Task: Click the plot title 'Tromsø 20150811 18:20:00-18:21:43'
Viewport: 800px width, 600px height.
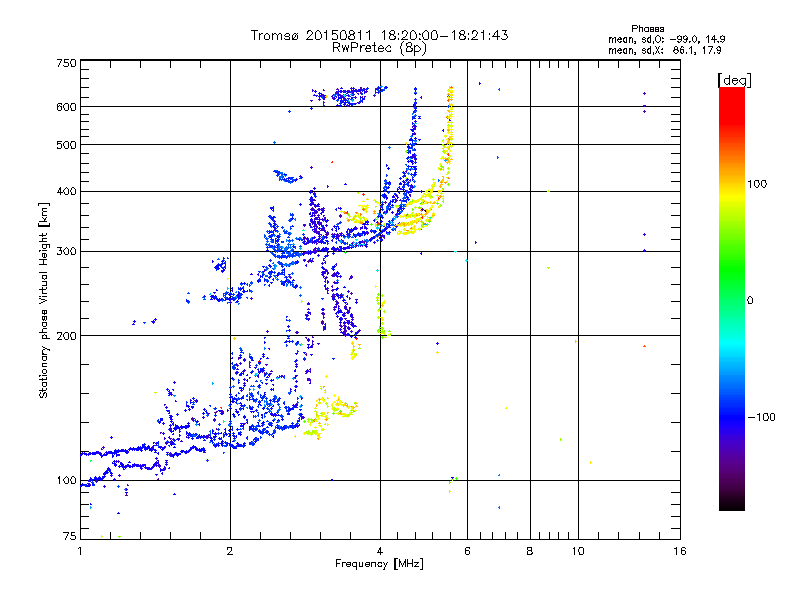Action: click(379, 35)
